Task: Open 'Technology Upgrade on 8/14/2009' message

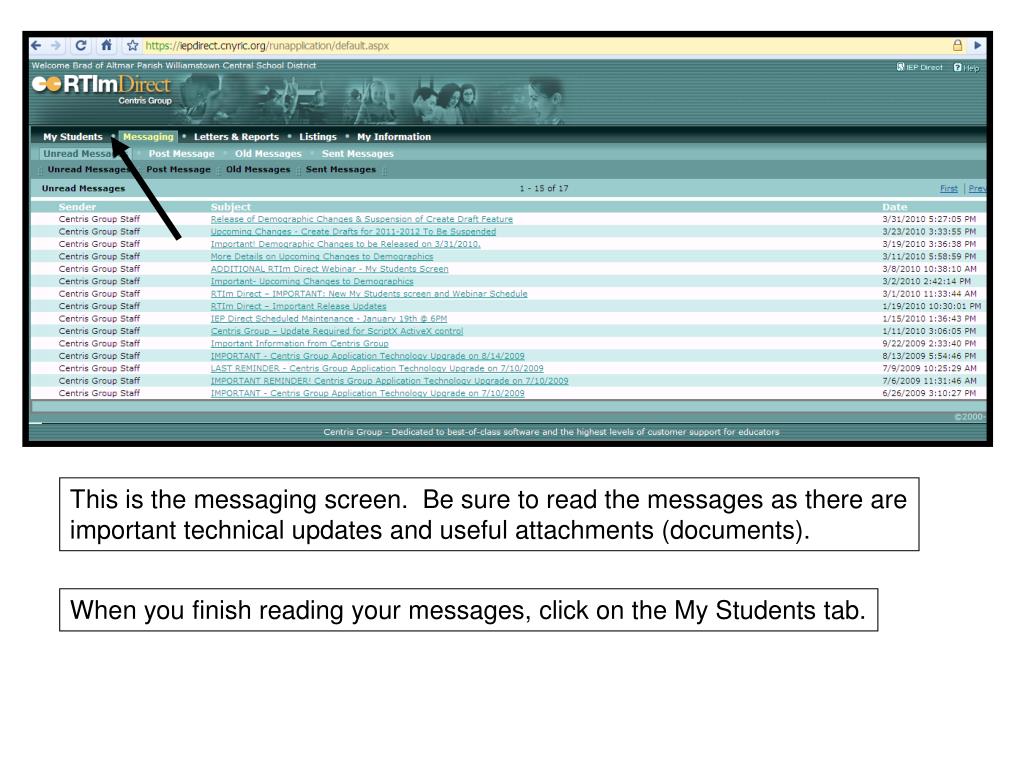Action: 368,355
